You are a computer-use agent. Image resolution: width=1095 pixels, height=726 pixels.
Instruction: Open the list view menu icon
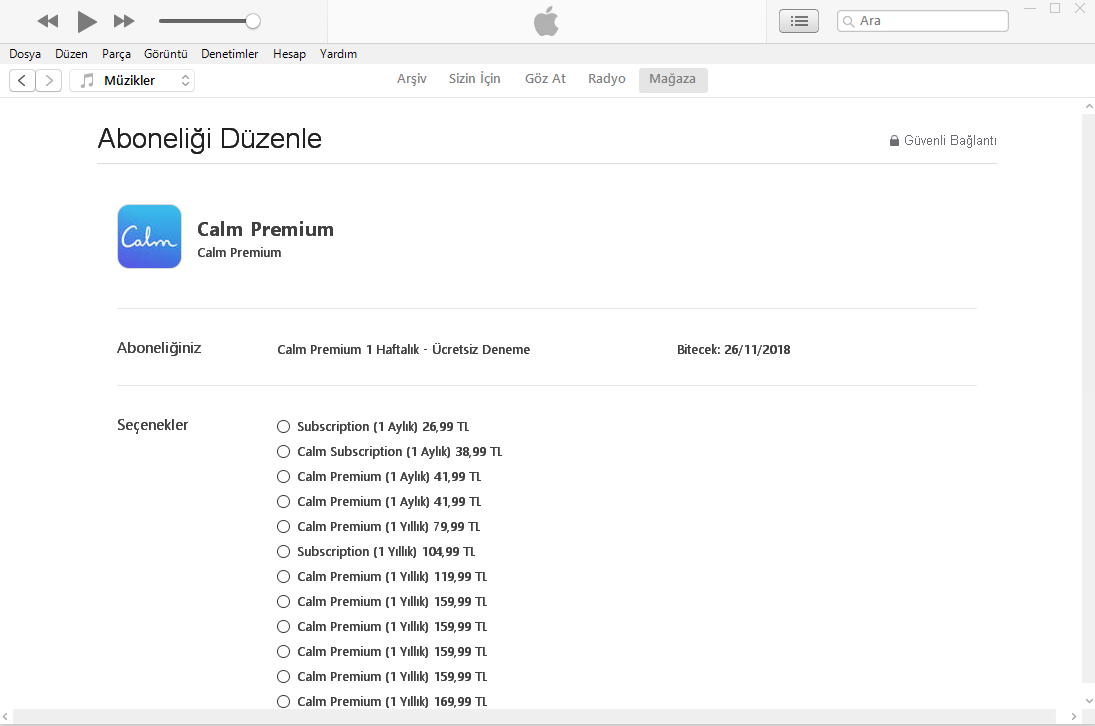tap(798, 21)
